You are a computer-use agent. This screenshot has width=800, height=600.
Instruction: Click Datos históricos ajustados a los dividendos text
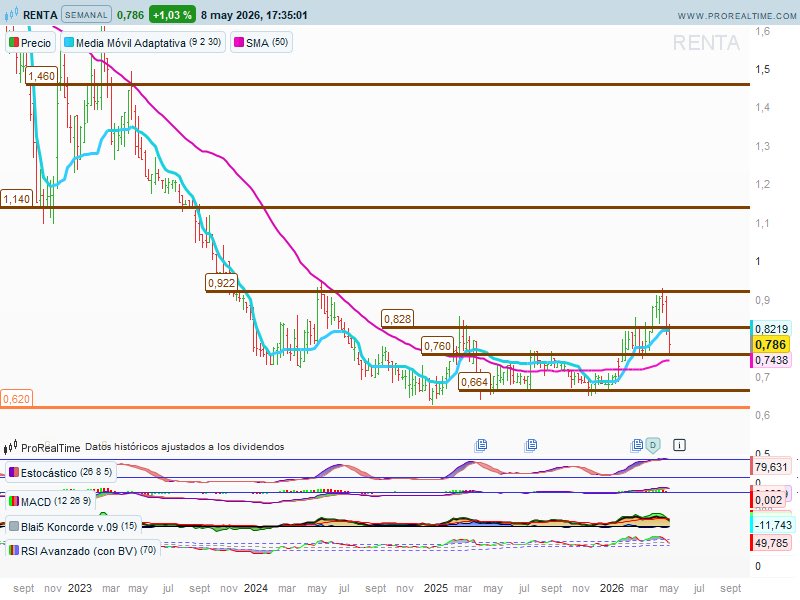185,447
